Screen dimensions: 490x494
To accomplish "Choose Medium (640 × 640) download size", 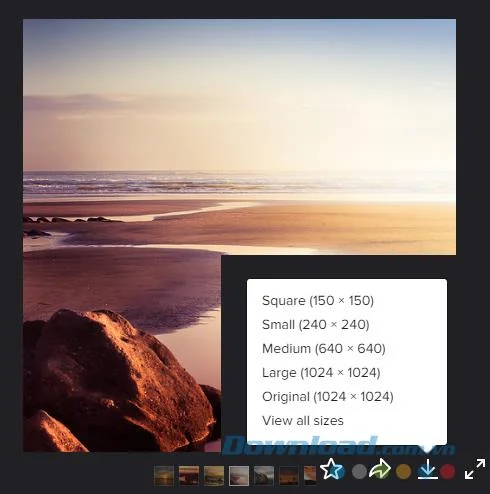I will click(324, 349).
